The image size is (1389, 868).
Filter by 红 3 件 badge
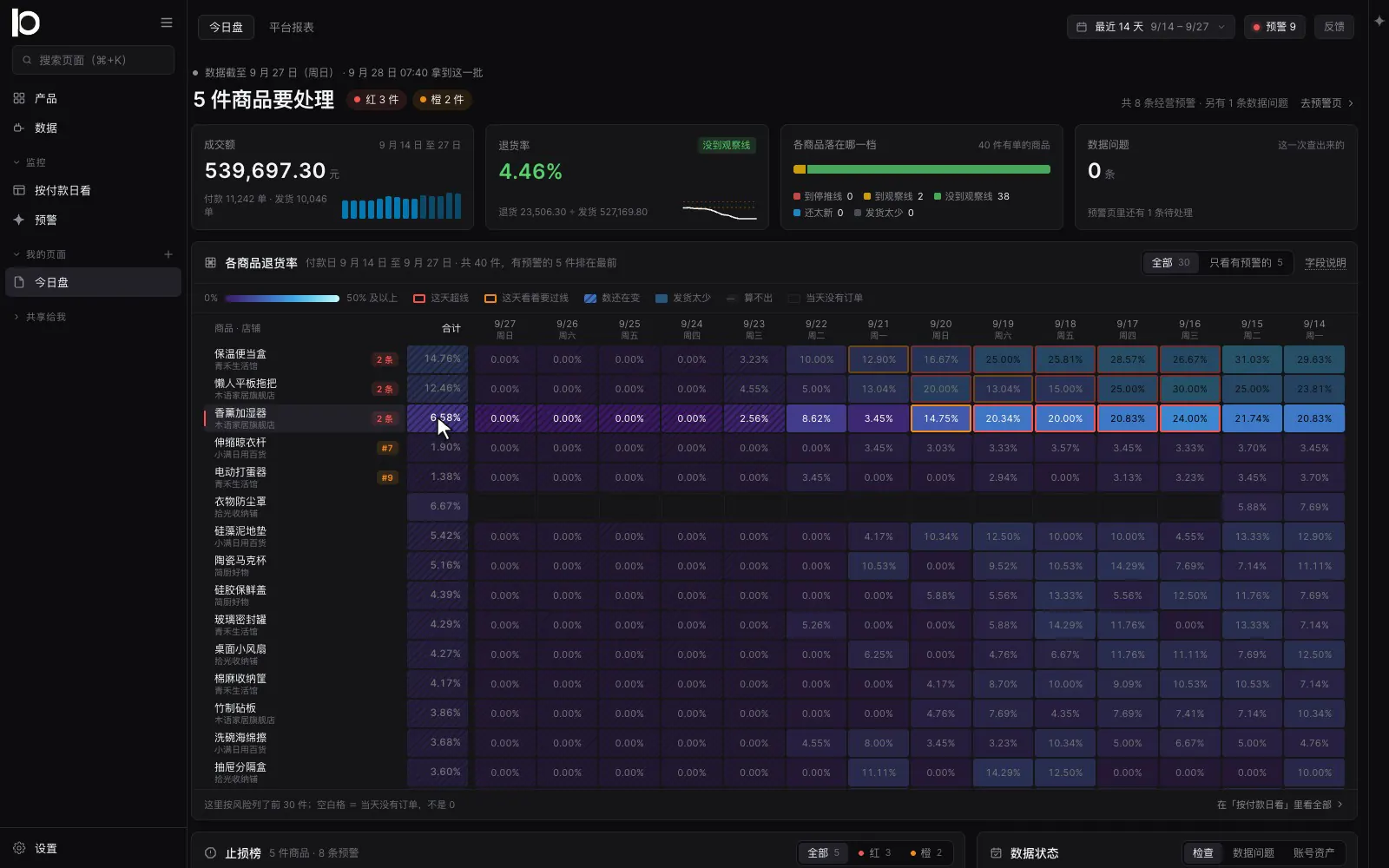click(x=377, y=100)
